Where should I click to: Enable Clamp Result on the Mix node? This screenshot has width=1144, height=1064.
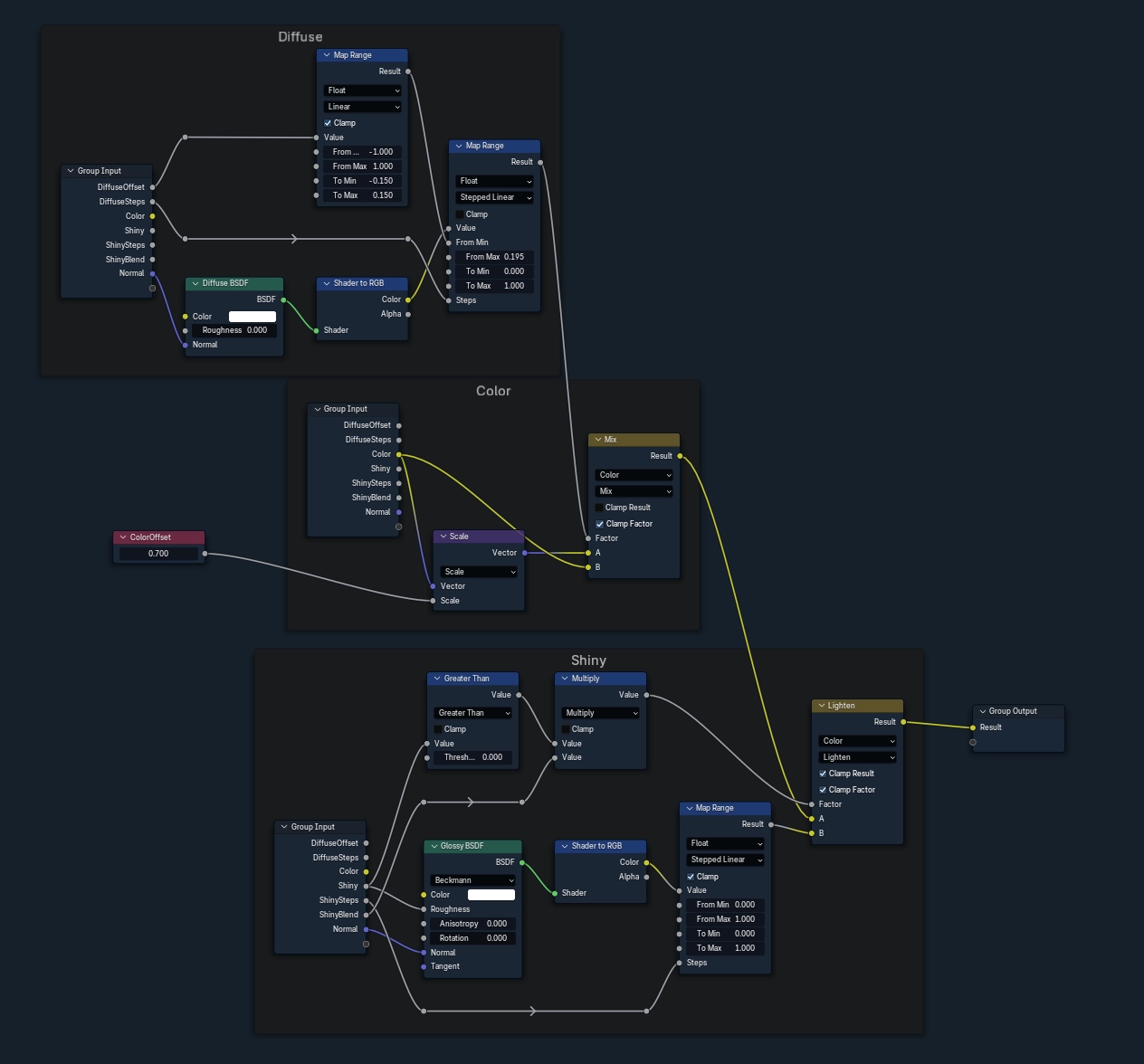click(599, 507)
